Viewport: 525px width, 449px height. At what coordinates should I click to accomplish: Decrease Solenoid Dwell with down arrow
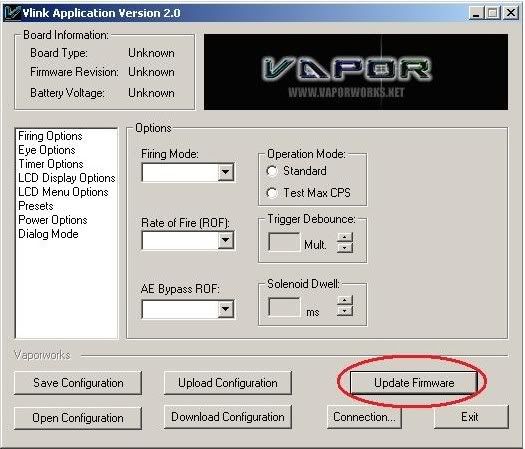coord(345,311)
